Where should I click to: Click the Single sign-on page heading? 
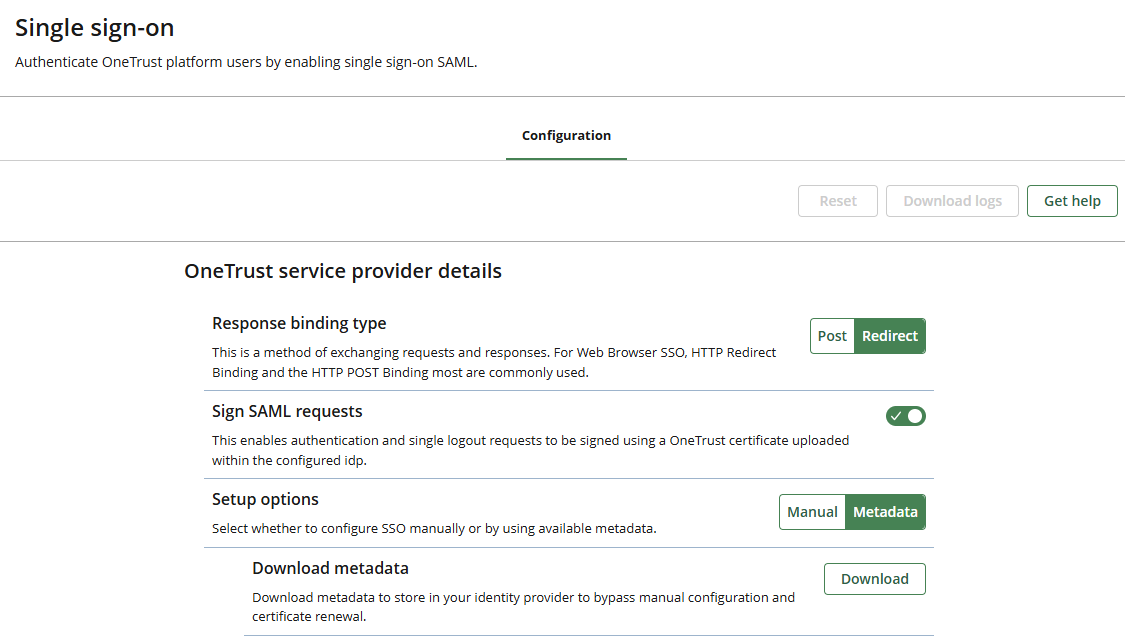click(x=94, y=28)
